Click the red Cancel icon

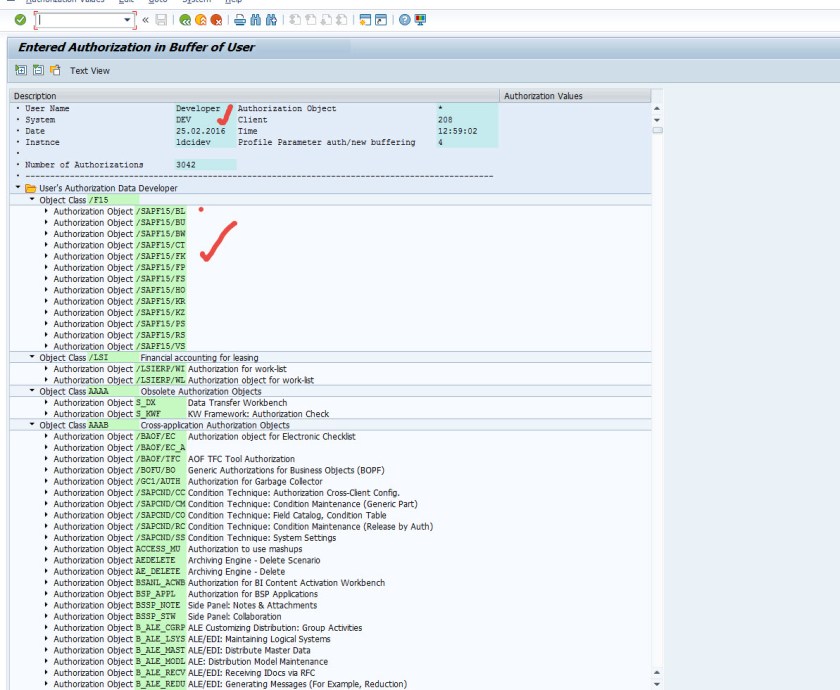216,20
